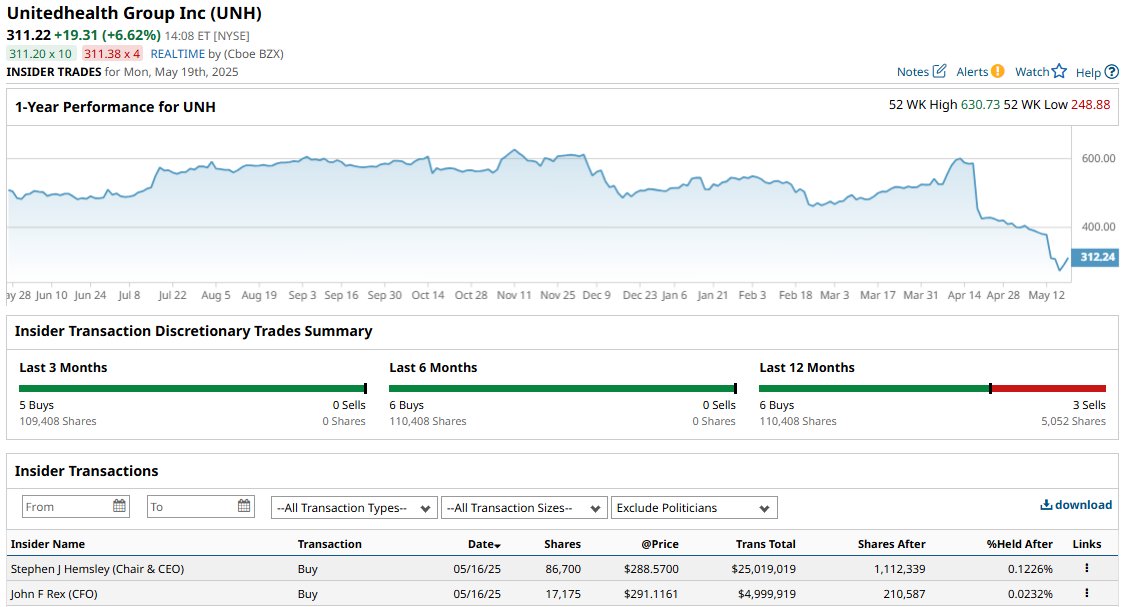Click the red ask quote 311.38 x 4
1131x607 pixels.
[112, 53]
